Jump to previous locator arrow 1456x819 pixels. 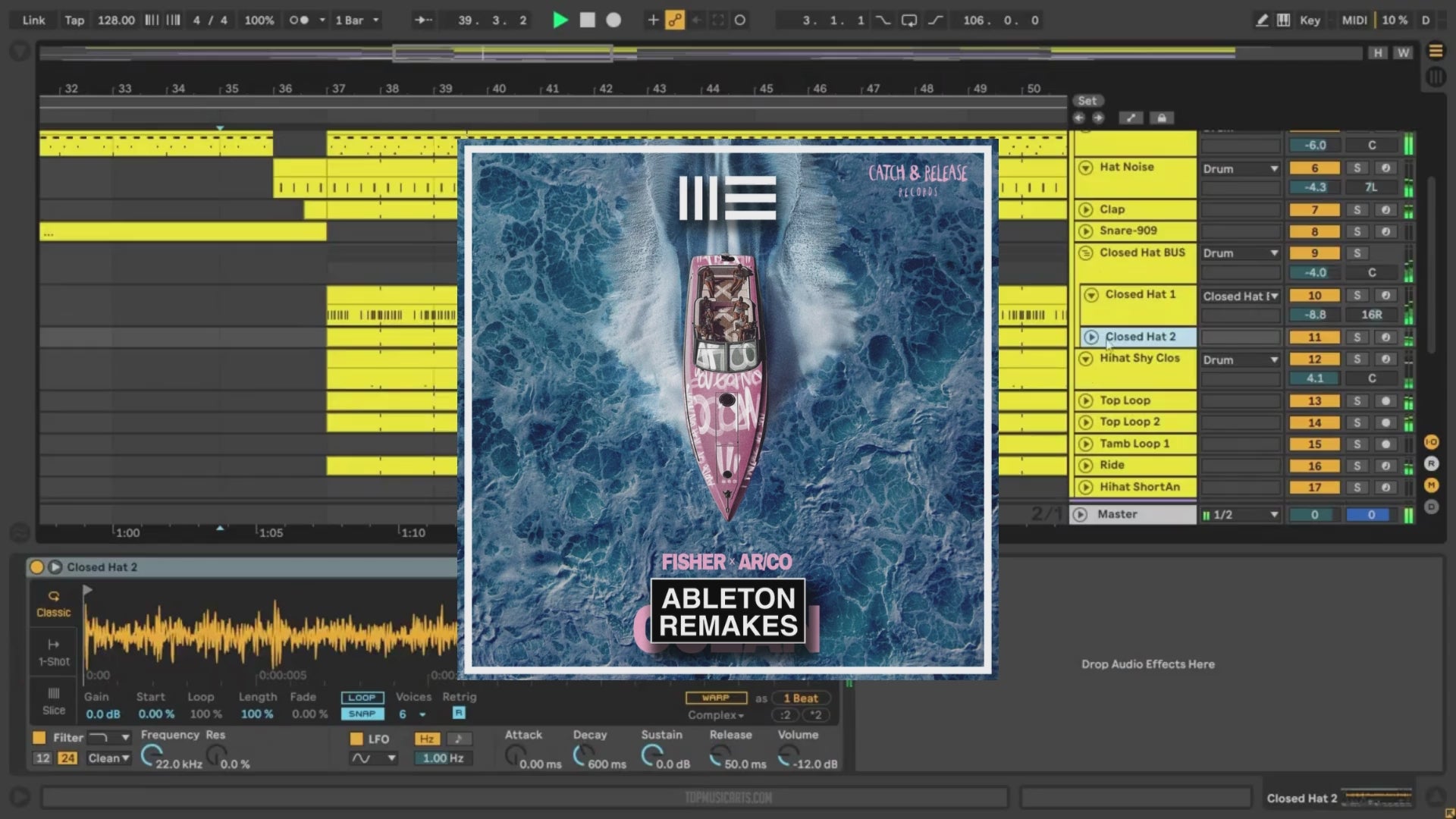pos(1078,118)
